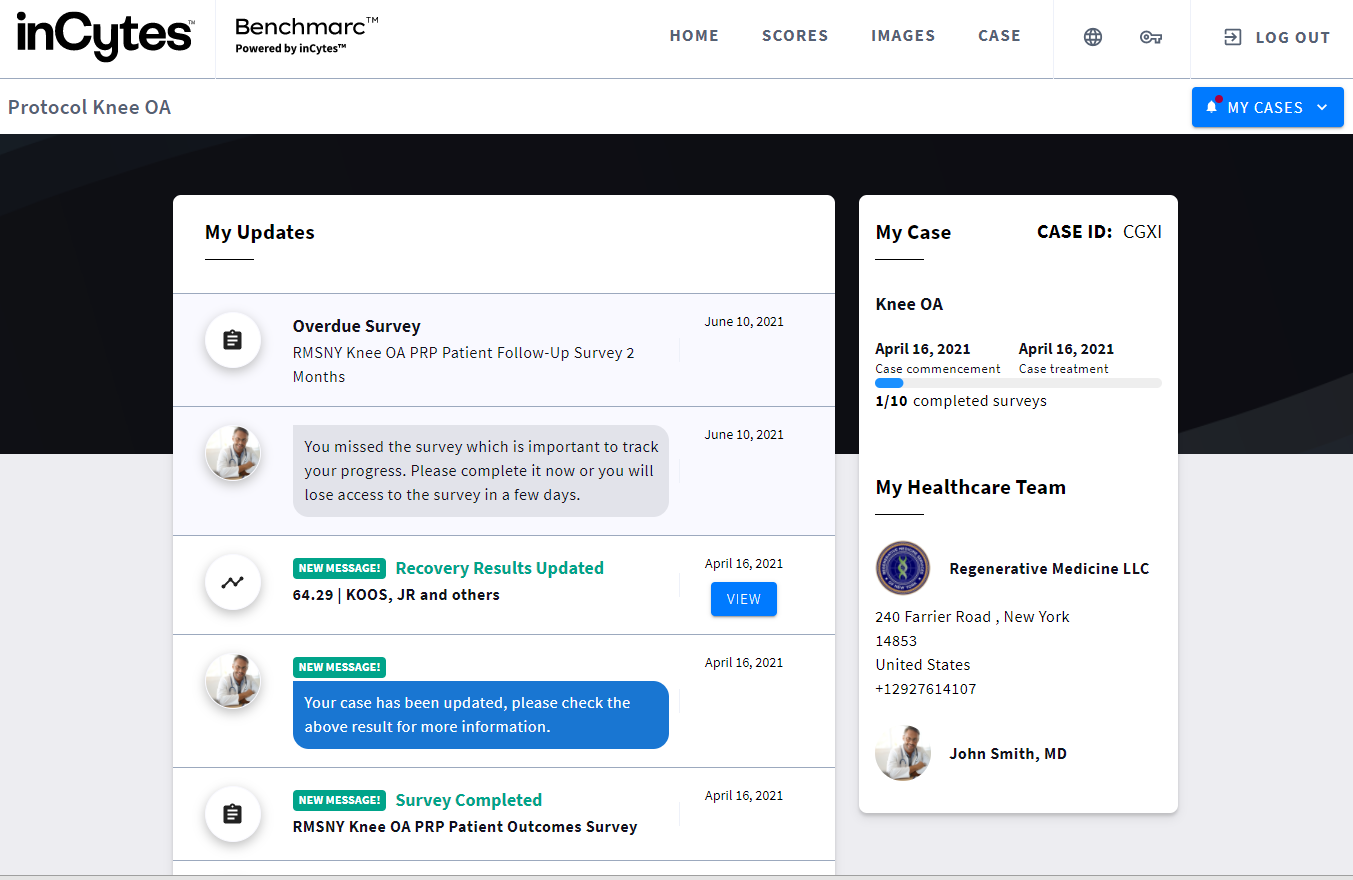Viewport: 1353px width, 880px height.
Task: Click the completed surveys progress bar
Action: click(x=1018, y=383)
